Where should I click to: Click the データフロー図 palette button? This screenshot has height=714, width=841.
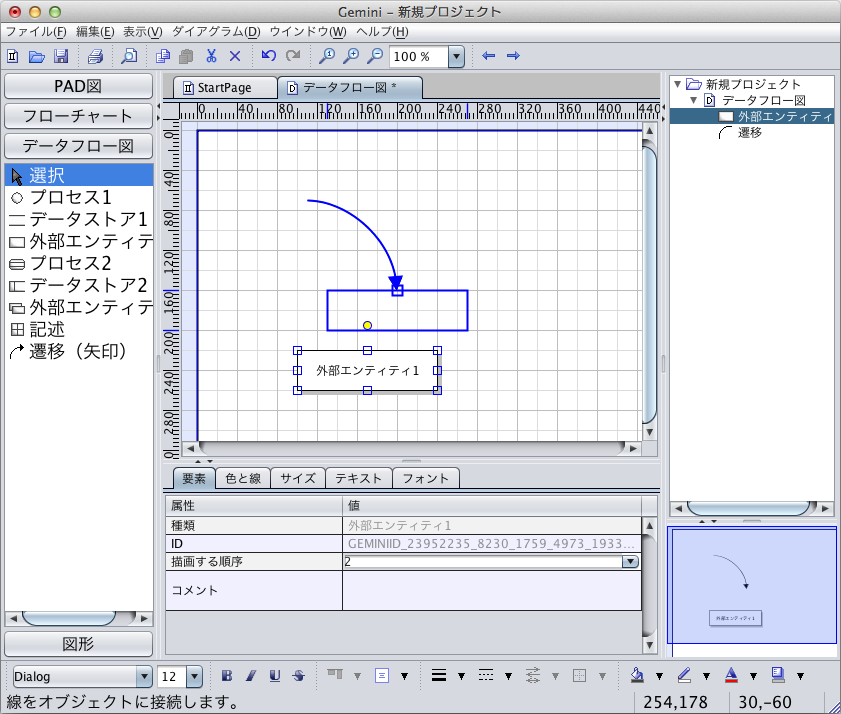[x=78, y=146]
